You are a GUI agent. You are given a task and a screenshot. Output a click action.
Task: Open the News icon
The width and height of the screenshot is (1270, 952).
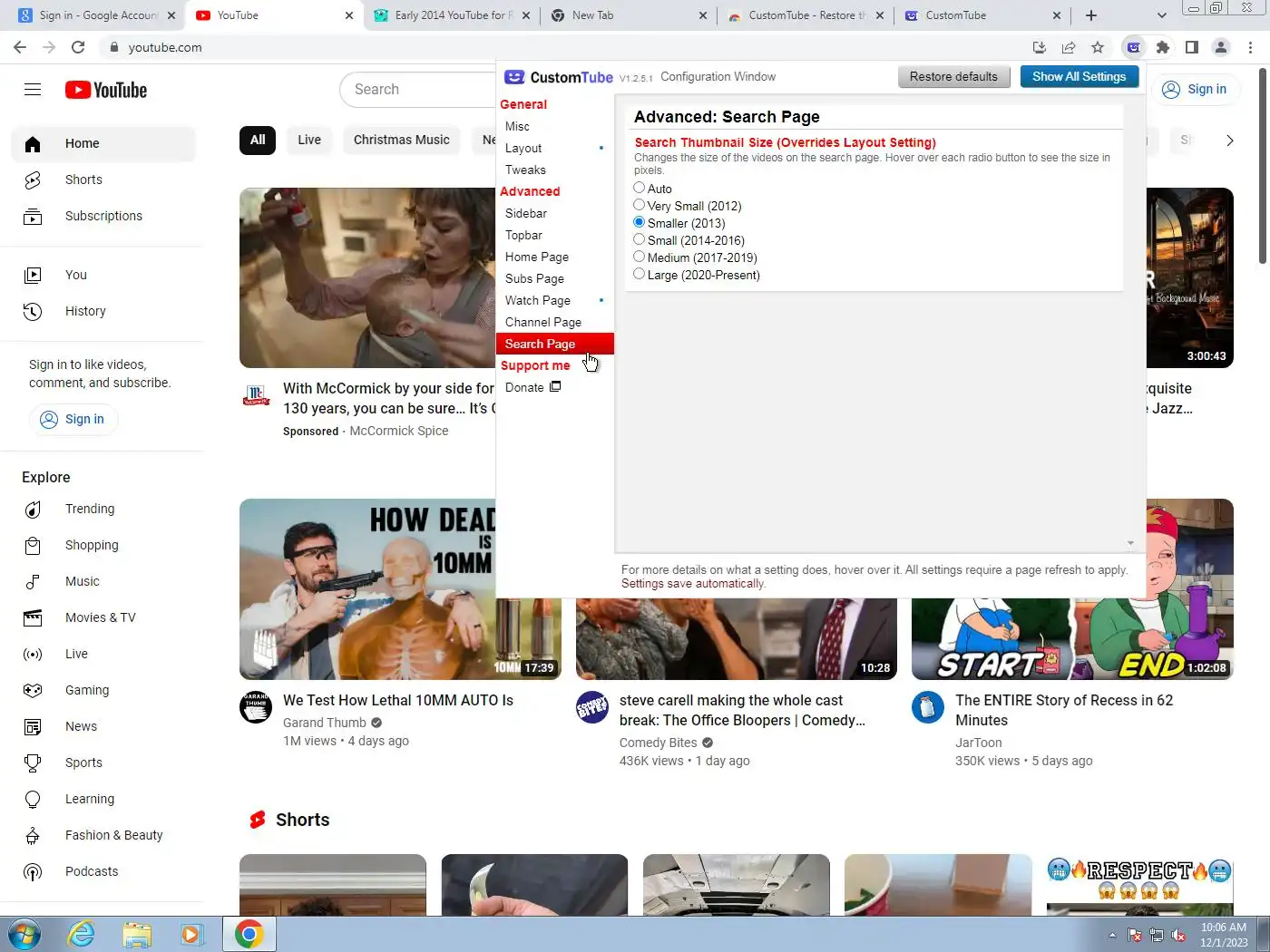33,726
